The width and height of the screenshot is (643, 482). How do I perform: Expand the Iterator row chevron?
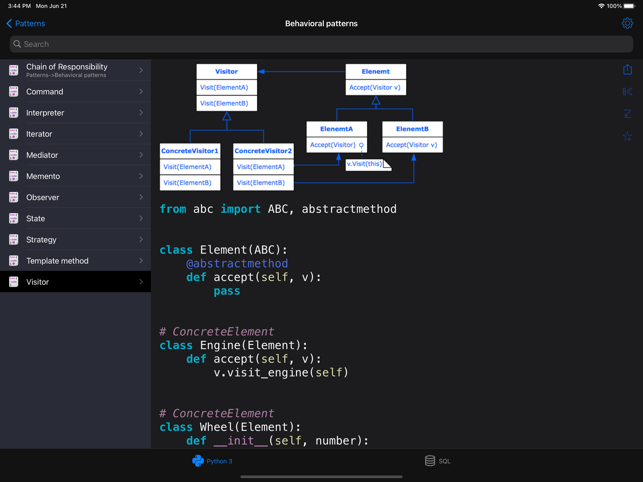141,134
